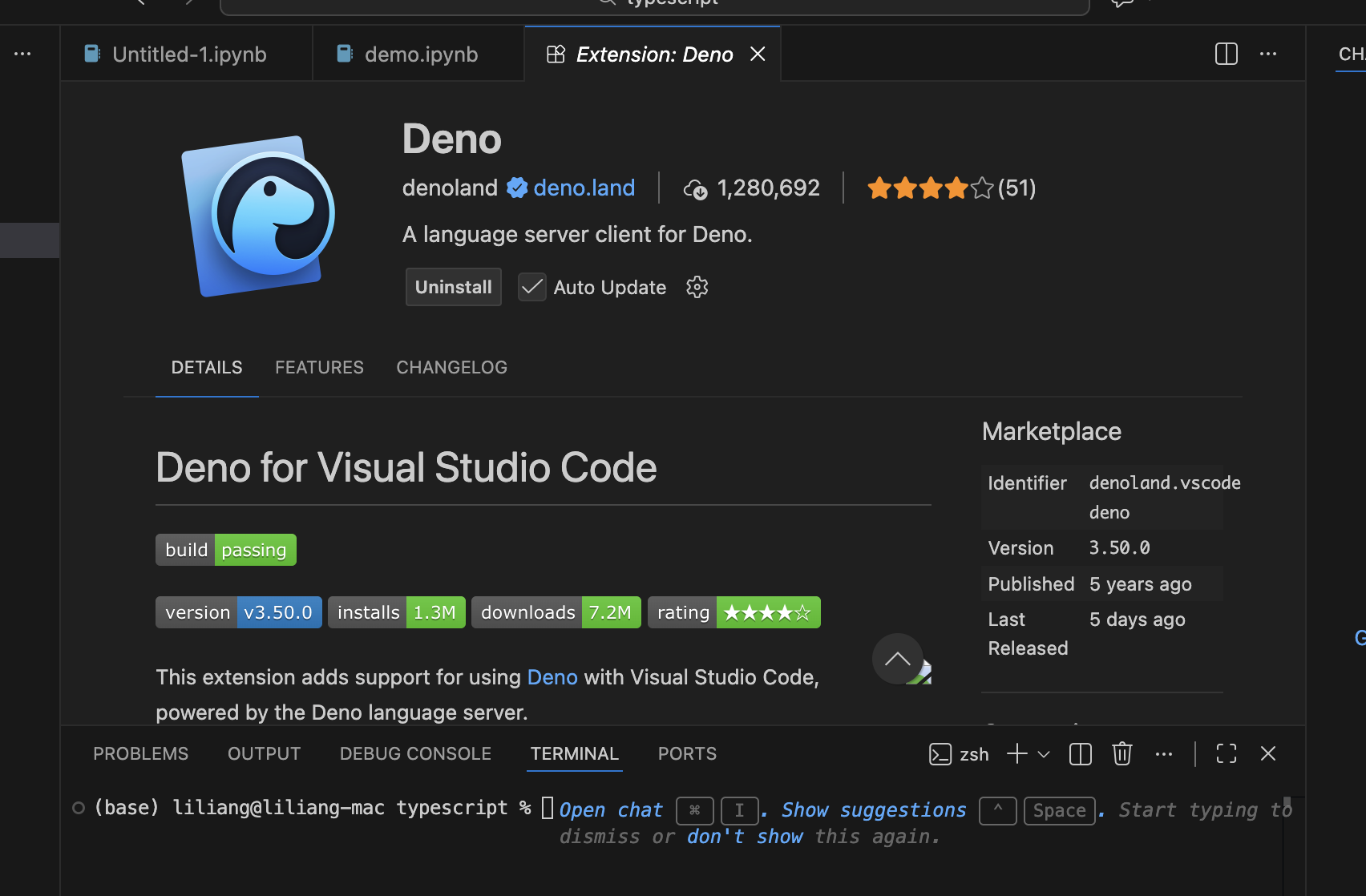Click Untitled-1.ipynb notebook file icon

[93, 54]
